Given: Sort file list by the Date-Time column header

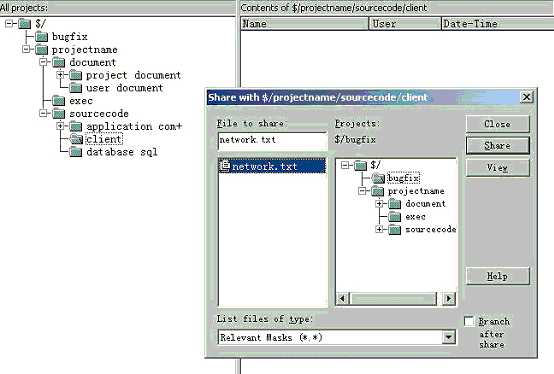Looking at the screenshot, I should [498, 24].
